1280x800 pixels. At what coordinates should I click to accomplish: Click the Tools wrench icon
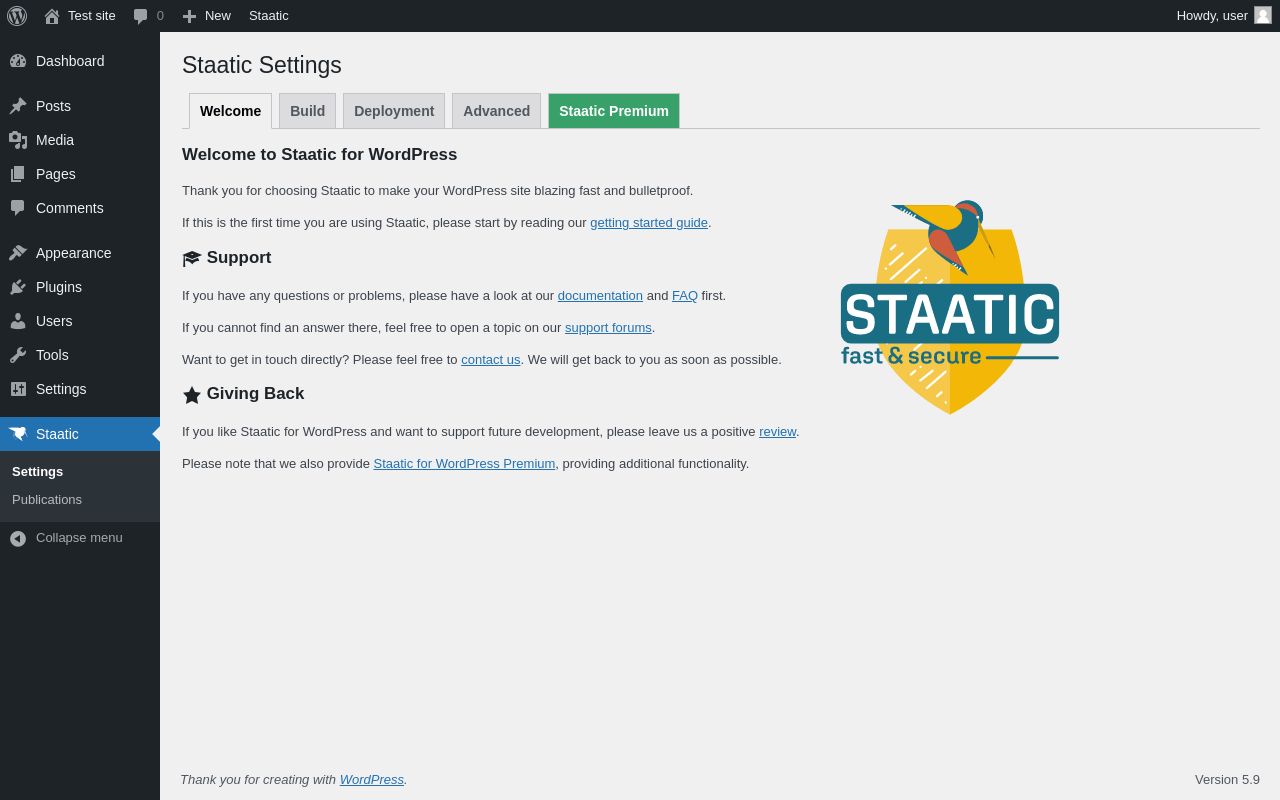[x=18, y=355]
